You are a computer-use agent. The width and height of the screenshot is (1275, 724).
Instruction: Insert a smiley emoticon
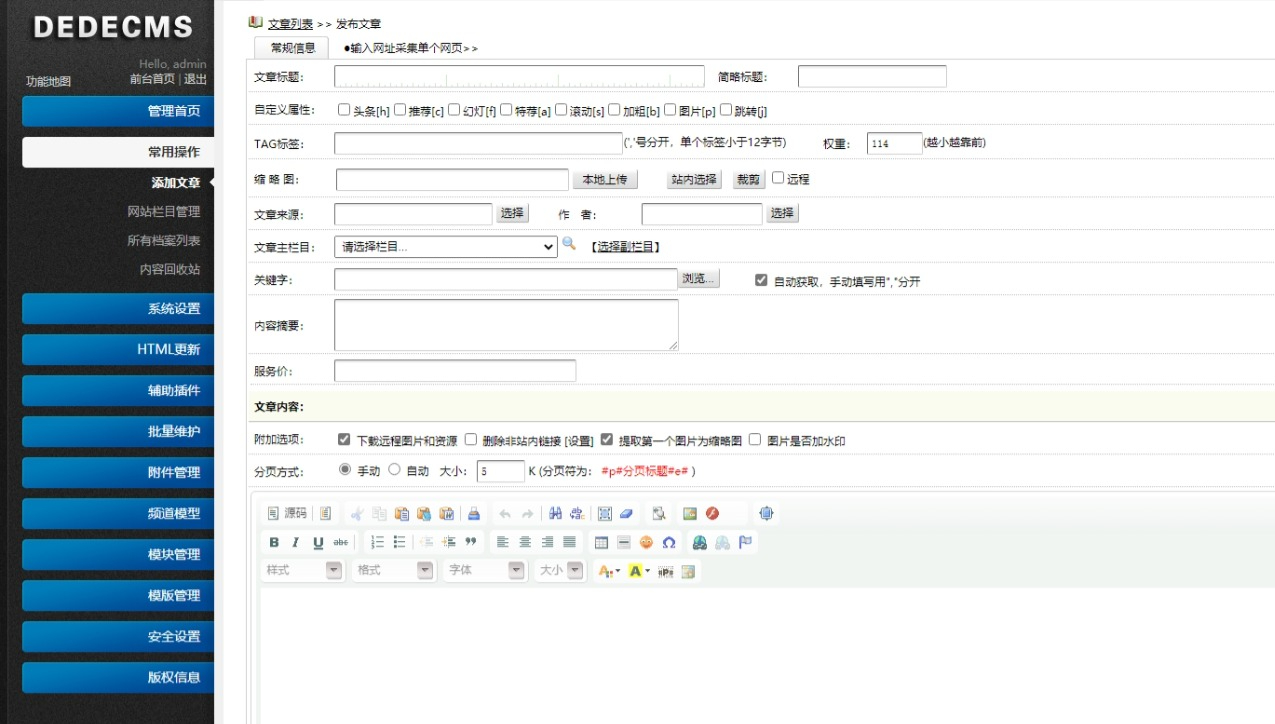click(644, 543)
